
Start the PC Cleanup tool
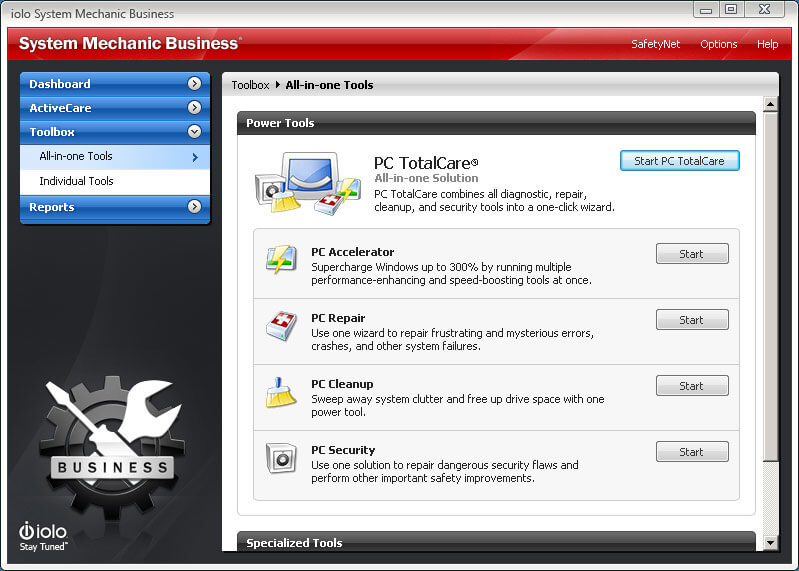tap(691, 386)
